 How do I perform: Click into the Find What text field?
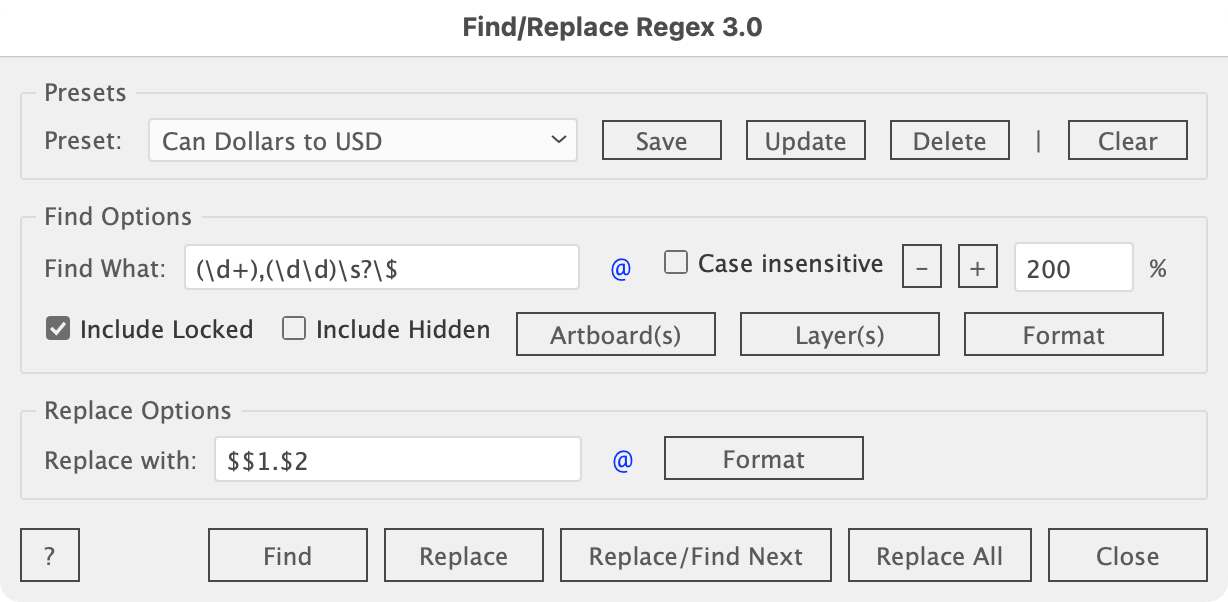[x=381, y=268]
